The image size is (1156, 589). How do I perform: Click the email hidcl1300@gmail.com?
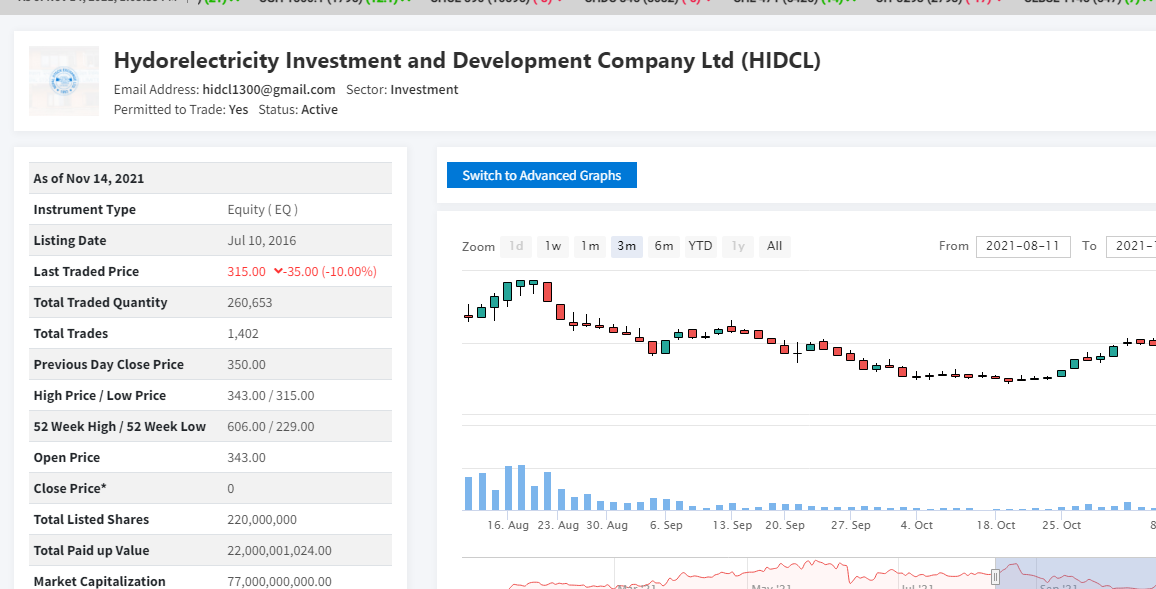click(269, 90)
